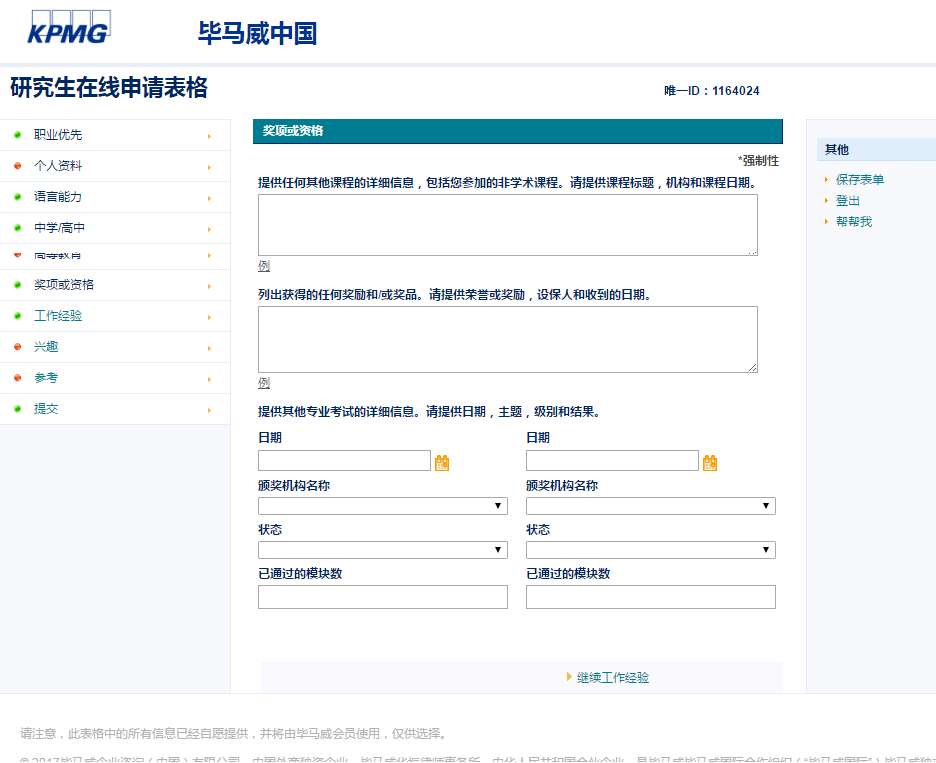Open 语言能力 section in sidebar

point(58,197)
